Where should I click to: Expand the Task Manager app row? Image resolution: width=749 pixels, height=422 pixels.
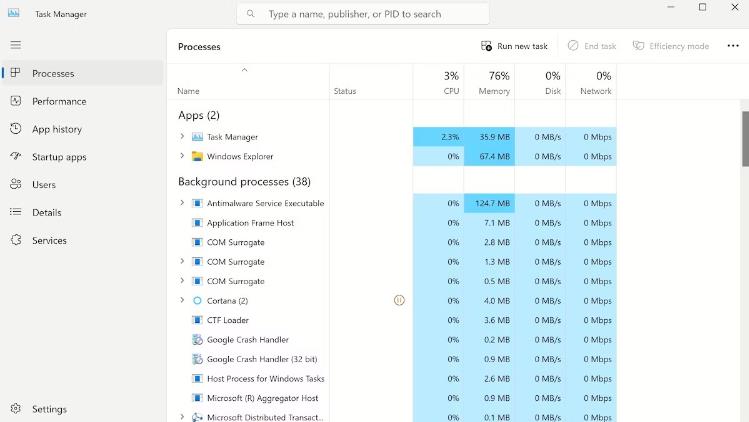click(x=182, y=137)
